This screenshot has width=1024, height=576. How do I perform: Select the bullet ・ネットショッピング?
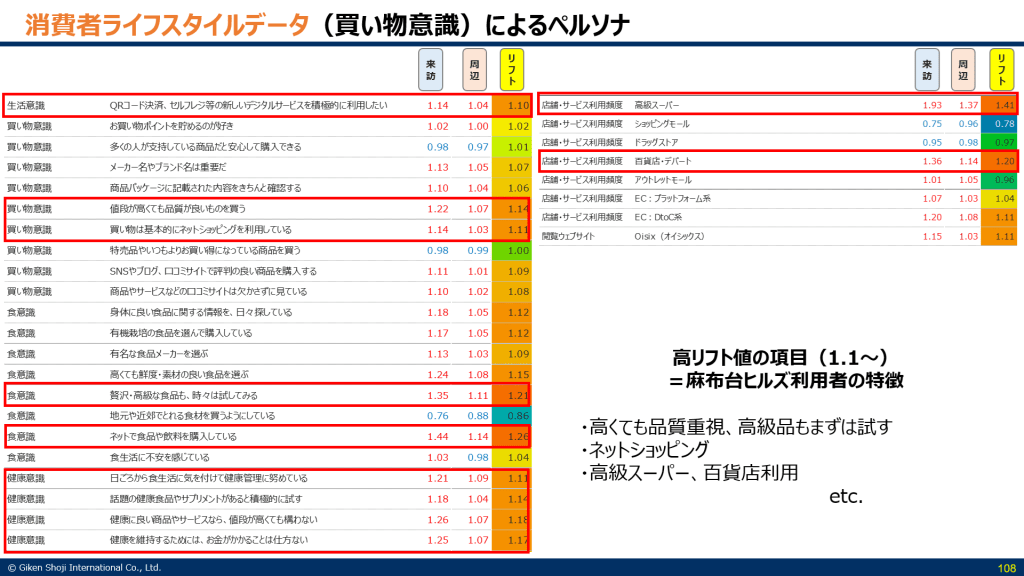click(644, 450)
